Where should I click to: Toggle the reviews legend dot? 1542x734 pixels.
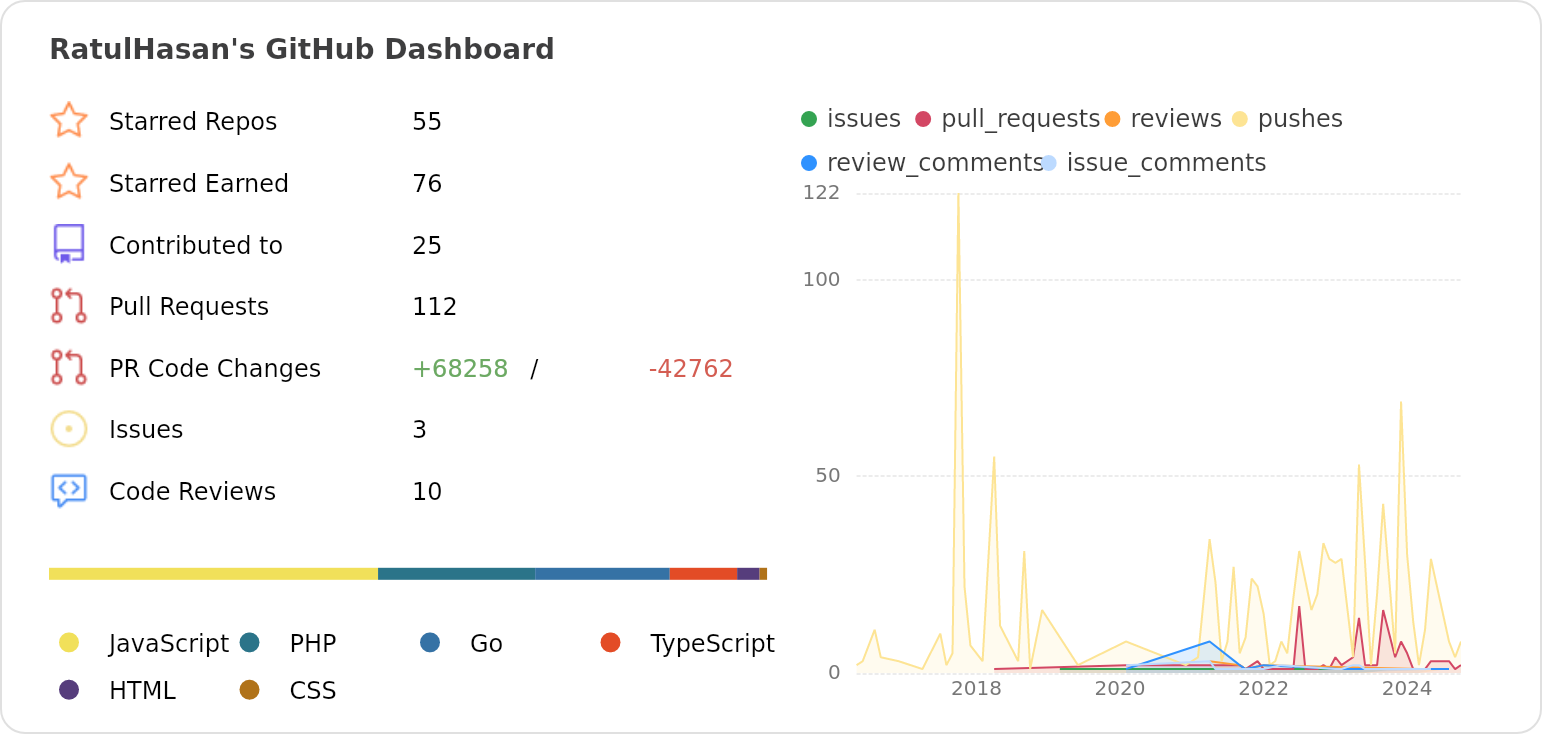(x=1112, y=119)
